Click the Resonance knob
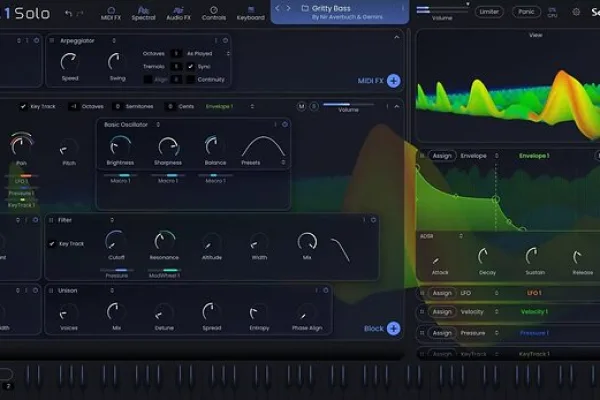Viewport: 600px width, 400px height. [x=164, y=241]
